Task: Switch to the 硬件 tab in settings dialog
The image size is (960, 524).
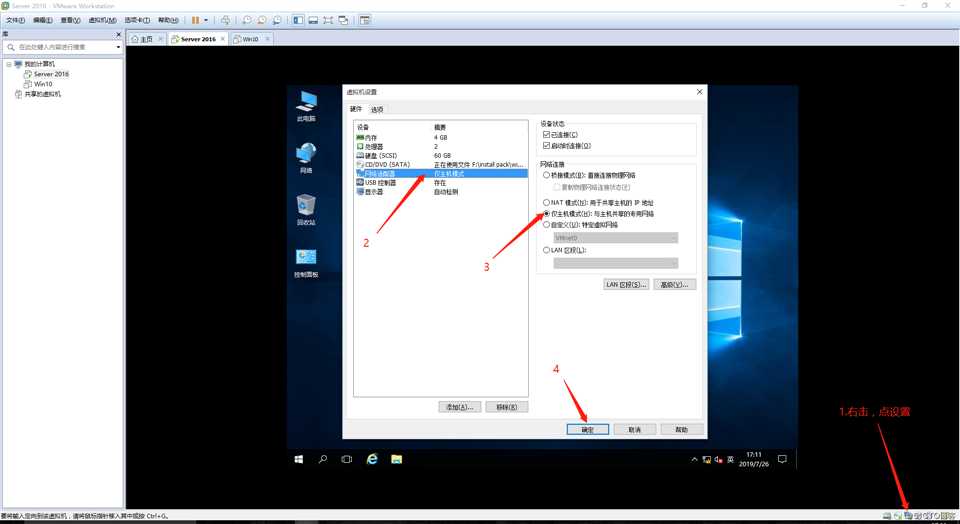Action: pos(356,109)
